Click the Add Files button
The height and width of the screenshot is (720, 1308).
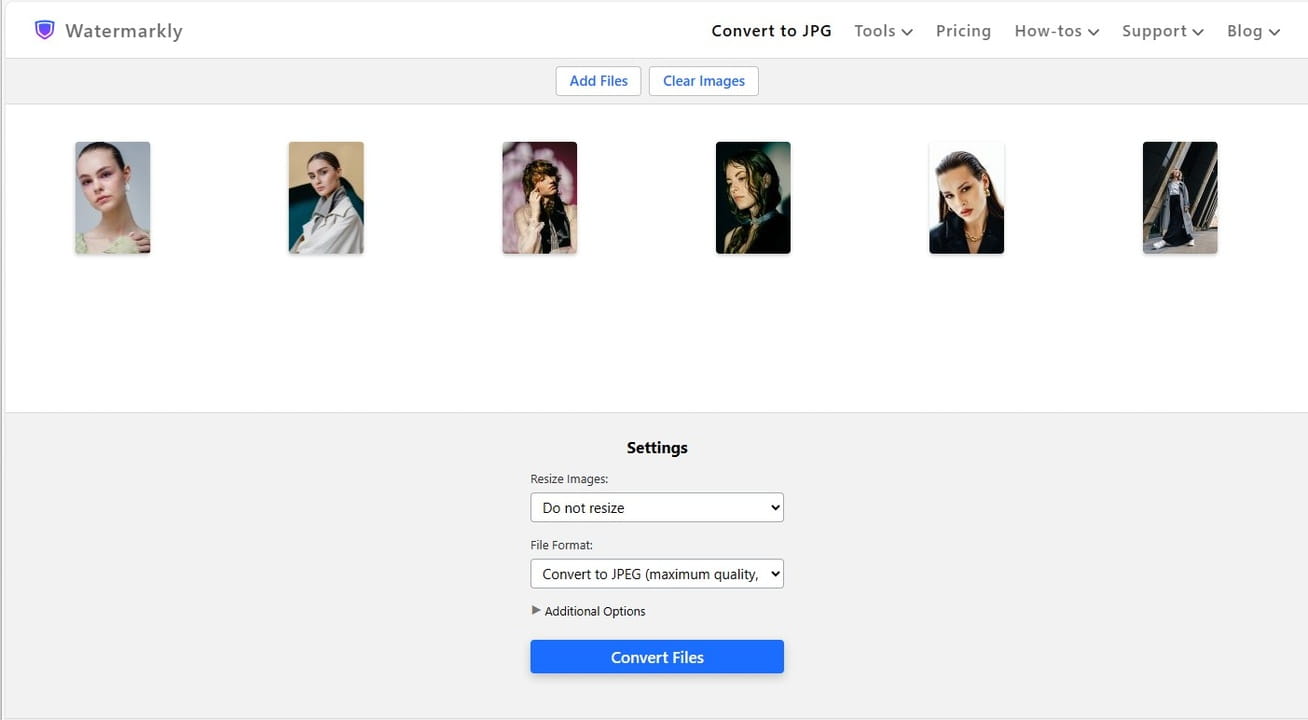(598, 81)
